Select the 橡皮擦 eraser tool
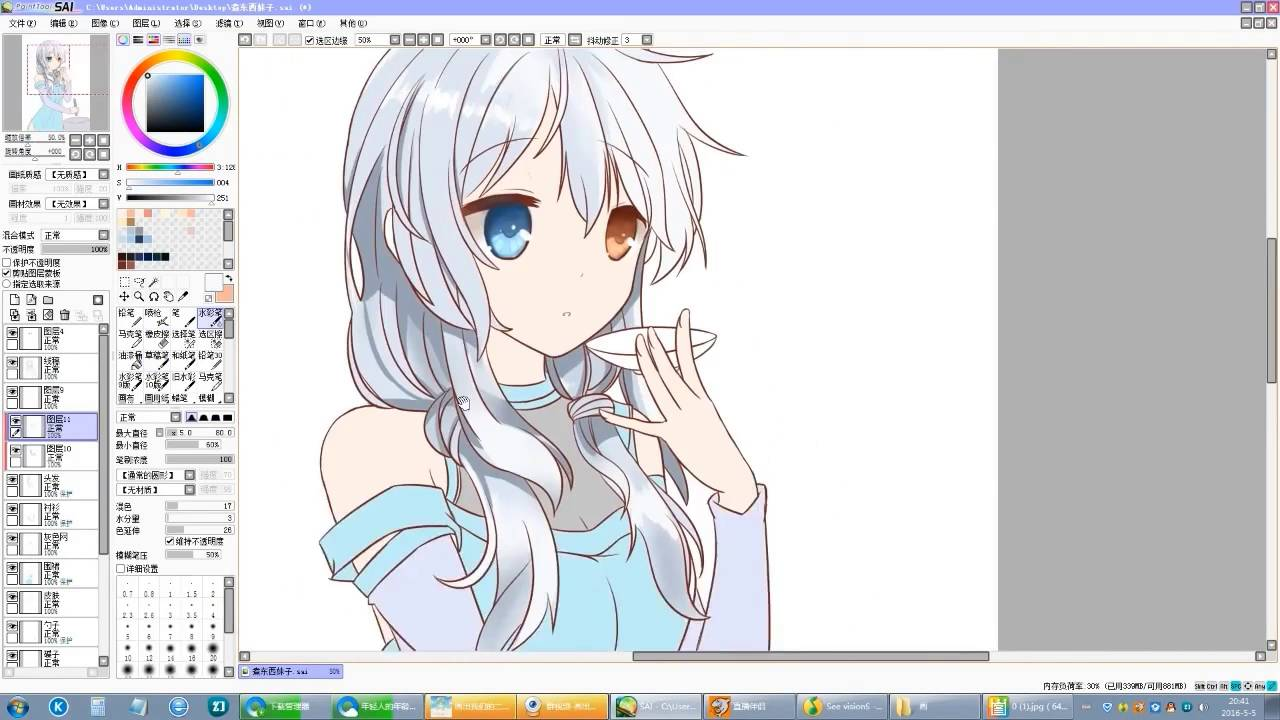The height and width of the screenshot is (720, 1280). tap(156, 340)
